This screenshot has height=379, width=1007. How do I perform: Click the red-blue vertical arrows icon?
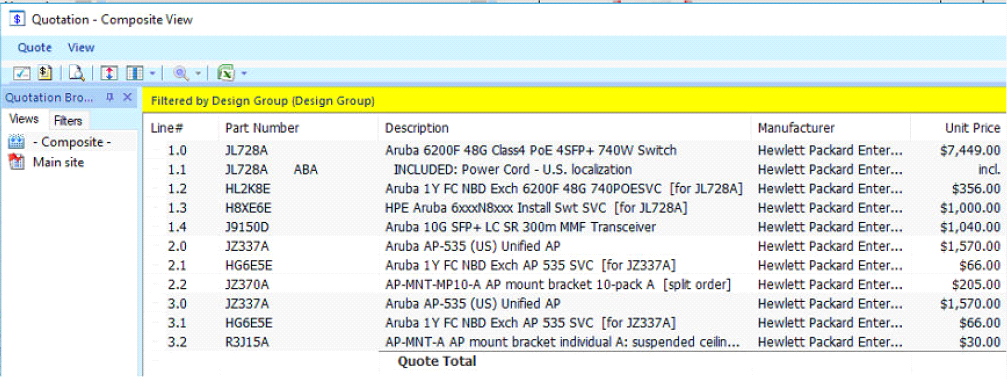pyautogui.click(x=109, y=73)
